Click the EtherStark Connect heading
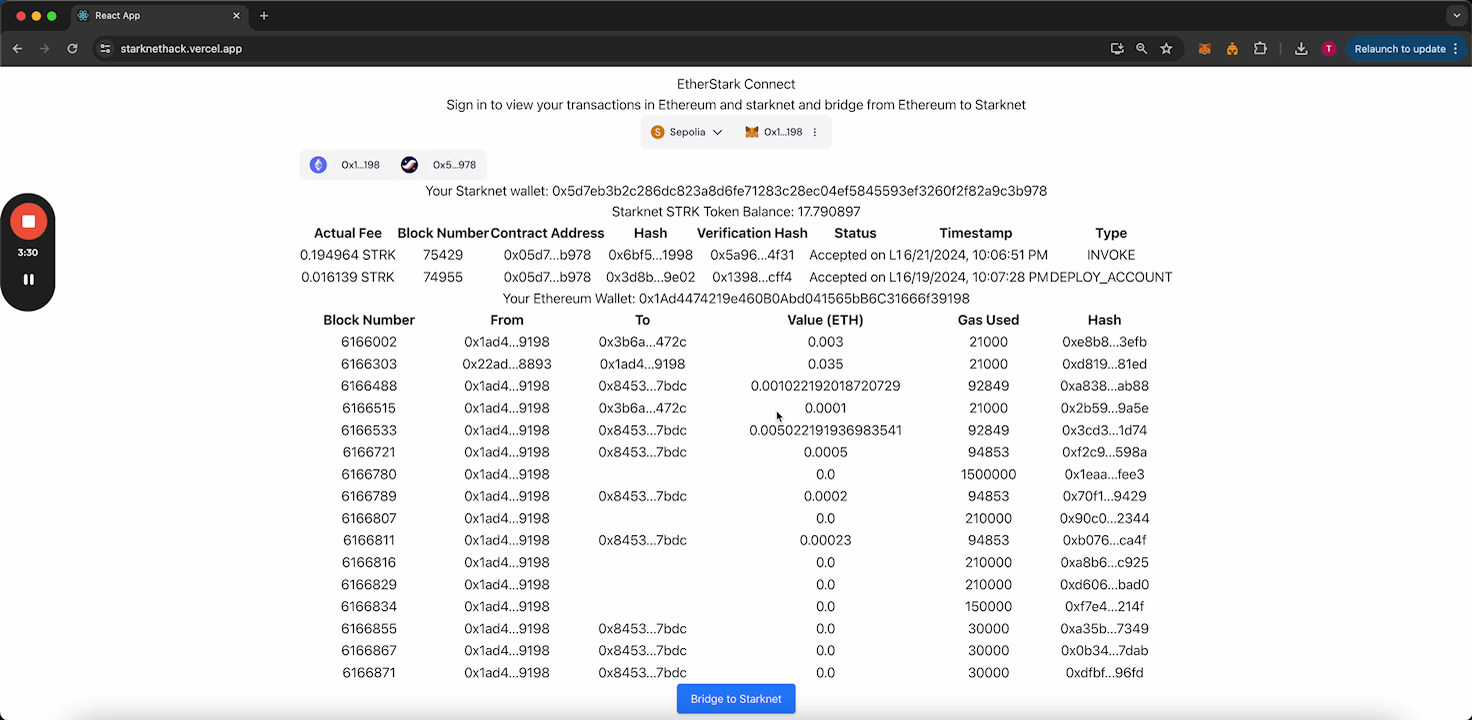Screen dimensions: 1472x720 pyautogui.click(x=736, y=84)
